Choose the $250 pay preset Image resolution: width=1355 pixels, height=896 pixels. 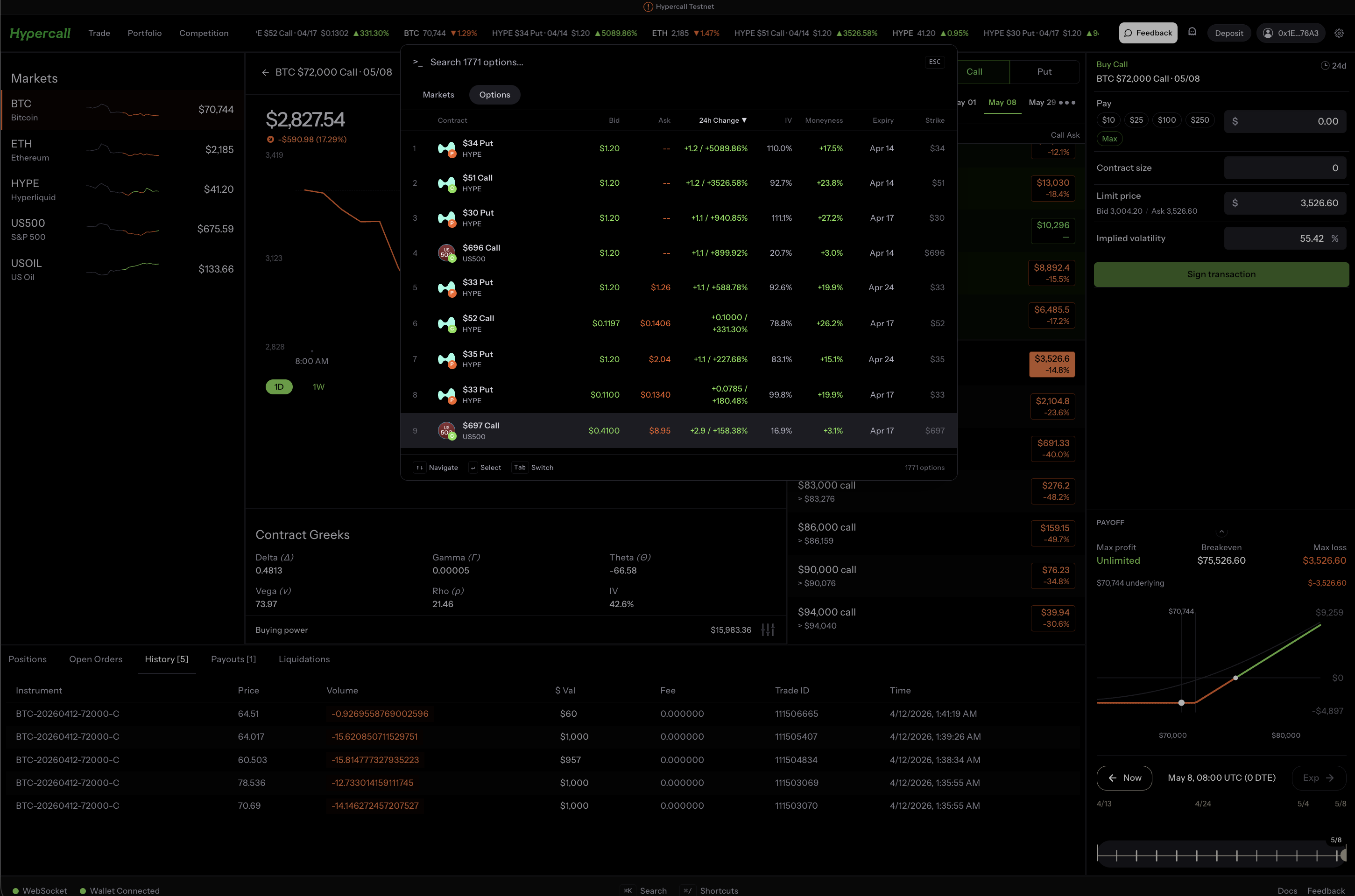1200,120
